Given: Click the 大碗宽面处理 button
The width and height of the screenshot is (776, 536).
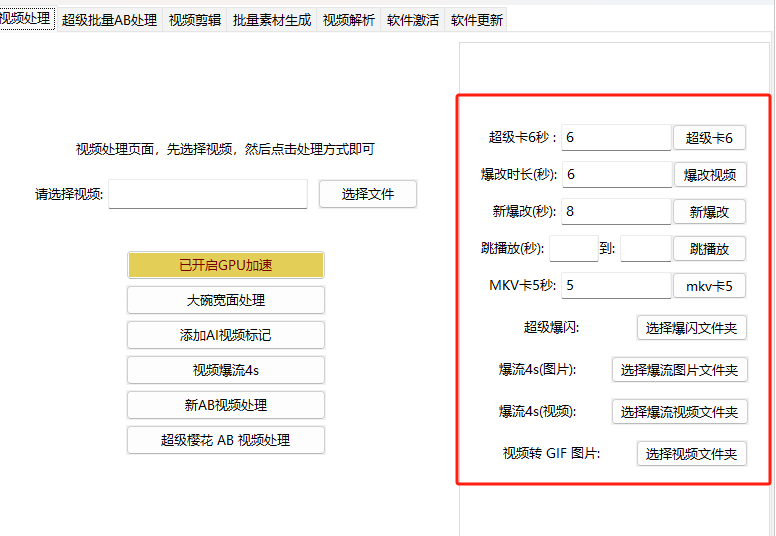Looking at the screenshot, I should coord(226,300).
